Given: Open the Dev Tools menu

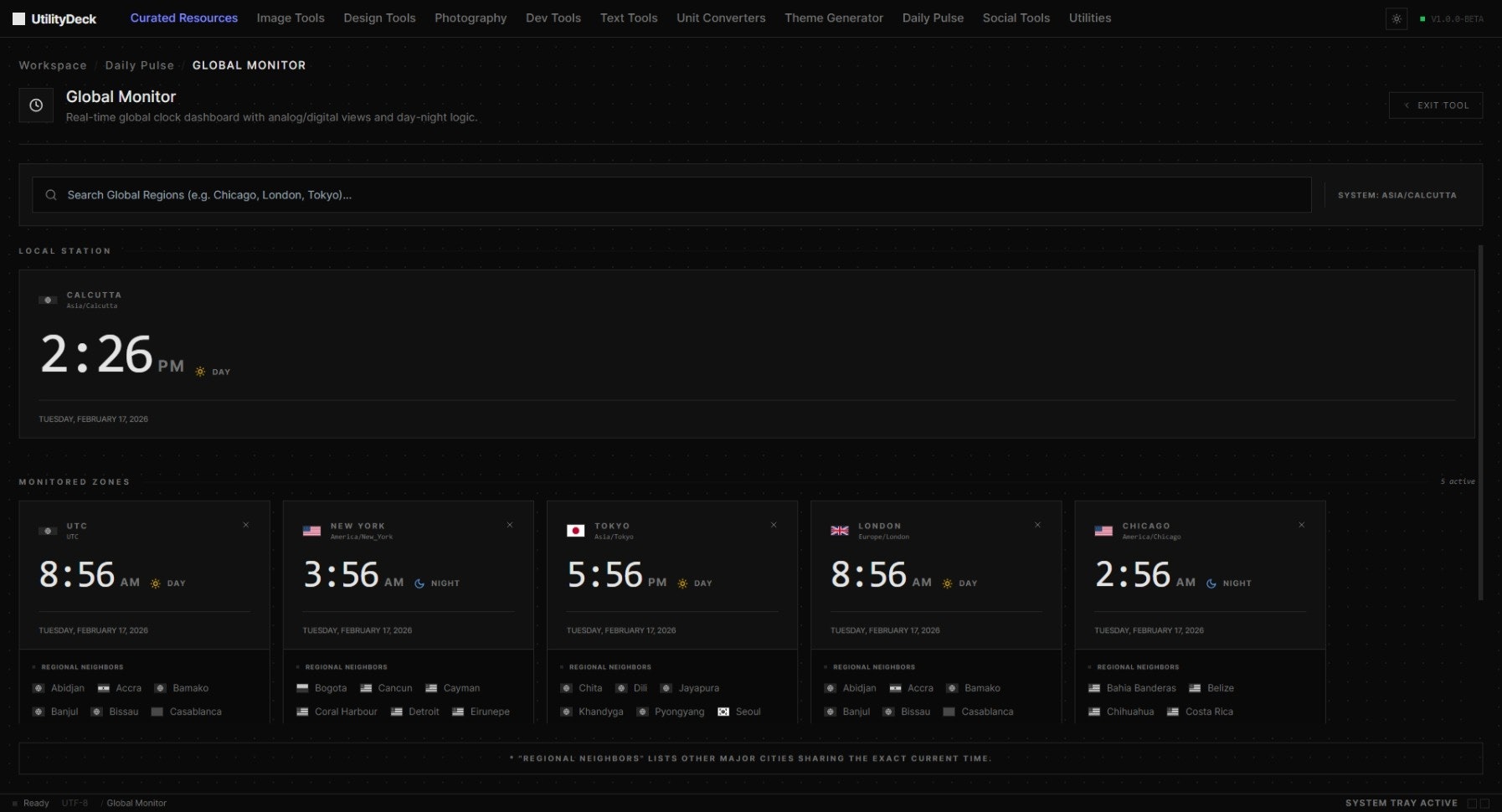Looking at the screenshot, I should pos(553,18).
